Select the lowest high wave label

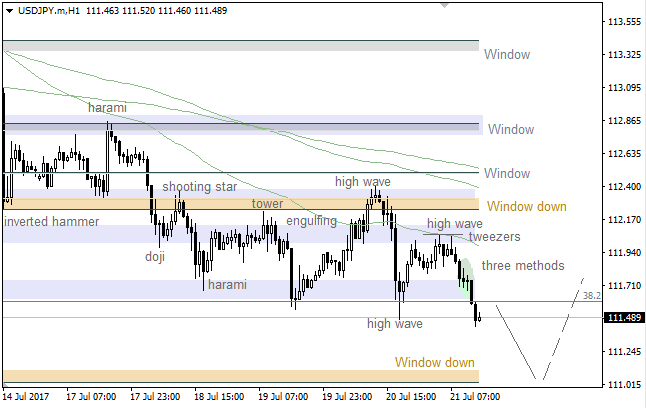394,323
